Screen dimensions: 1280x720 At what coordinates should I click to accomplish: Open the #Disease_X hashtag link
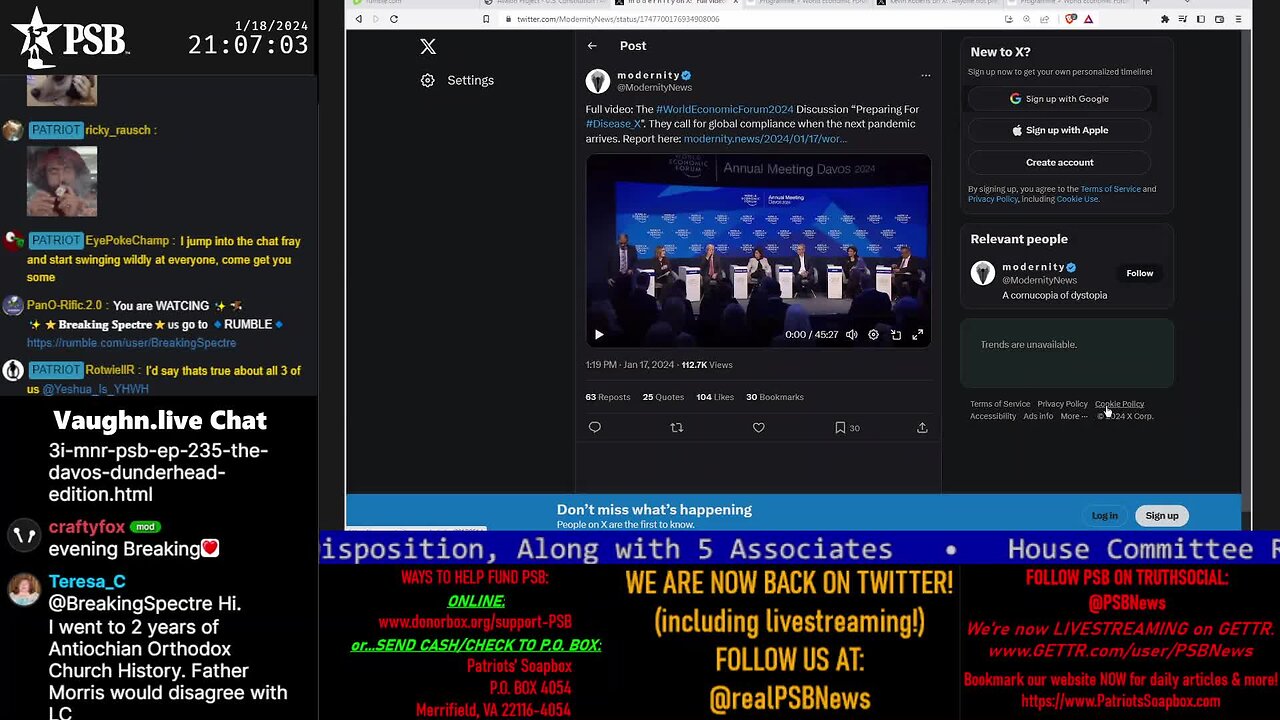click(x=613, y=124)
